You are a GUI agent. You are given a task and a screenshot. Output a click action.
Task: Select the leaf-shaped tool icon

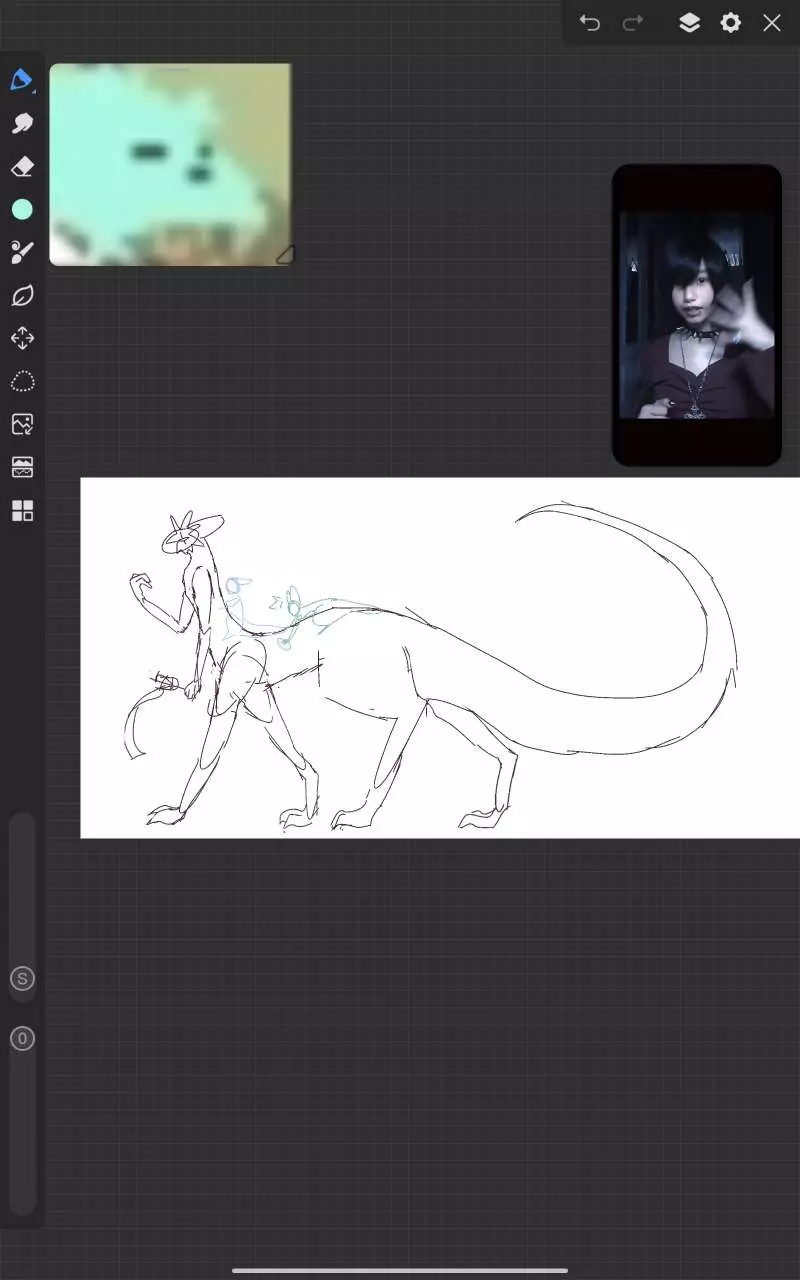(x=22, y=295)
